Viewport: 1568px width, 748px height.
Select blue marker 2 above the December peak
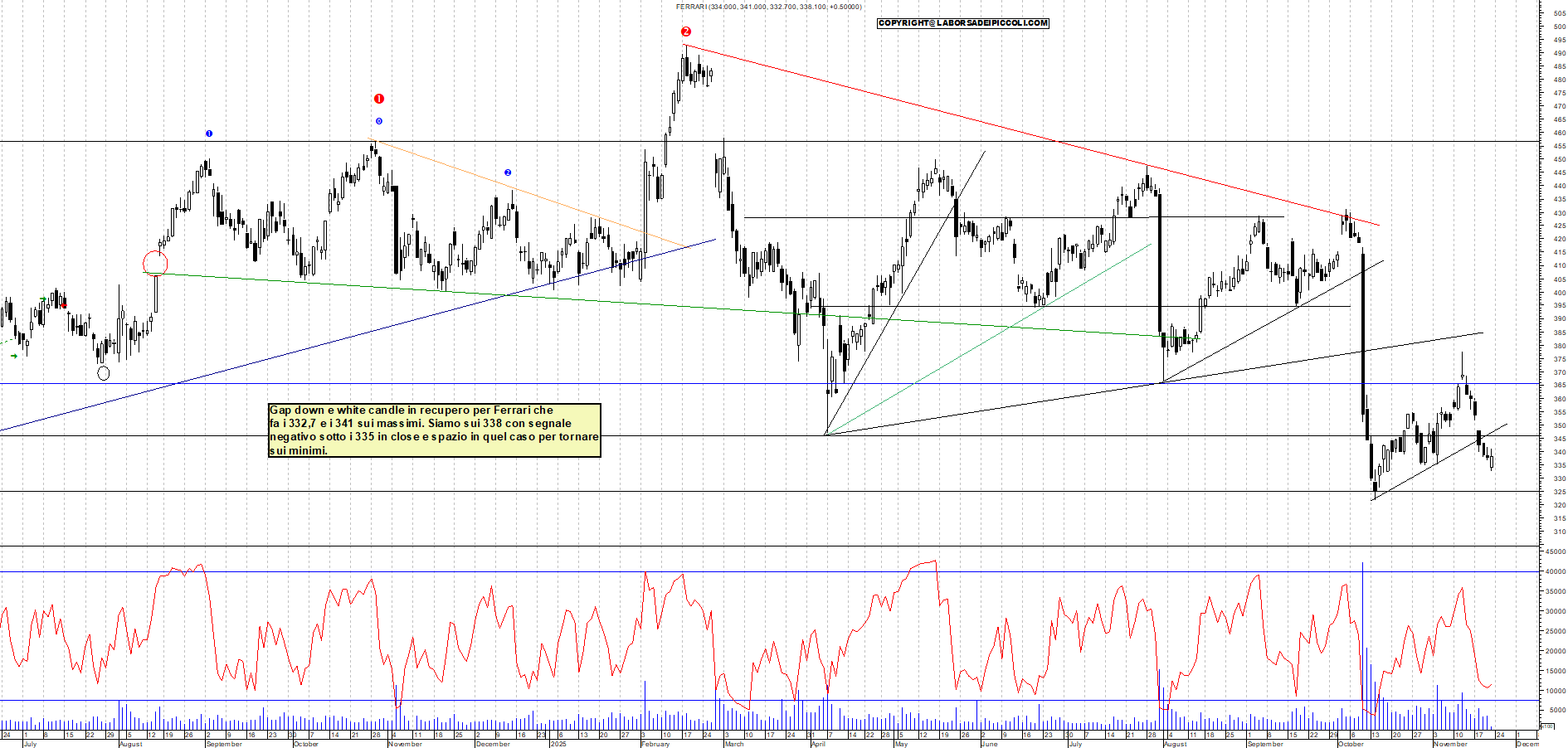508,172
